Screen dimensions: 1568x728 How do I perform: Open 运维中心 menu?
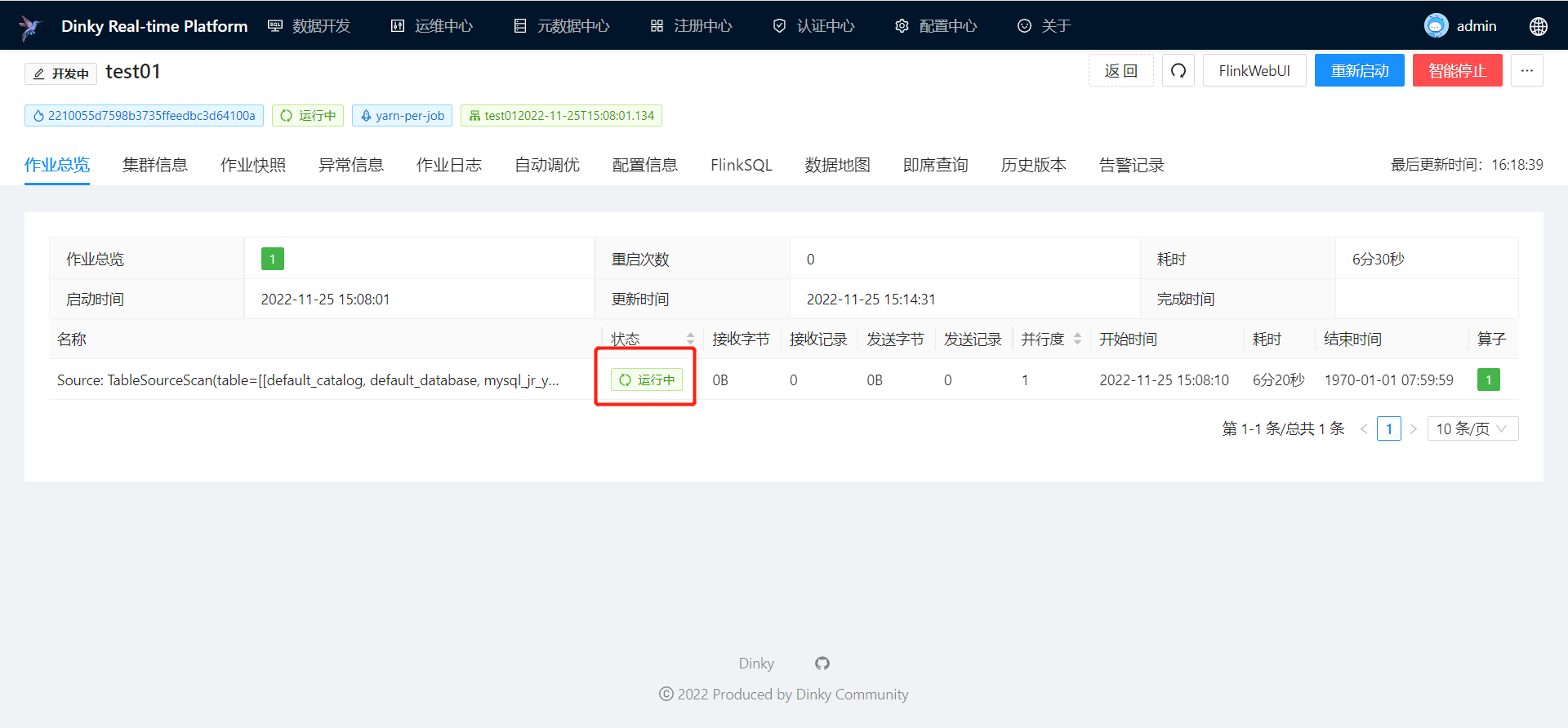coord(432,26)
